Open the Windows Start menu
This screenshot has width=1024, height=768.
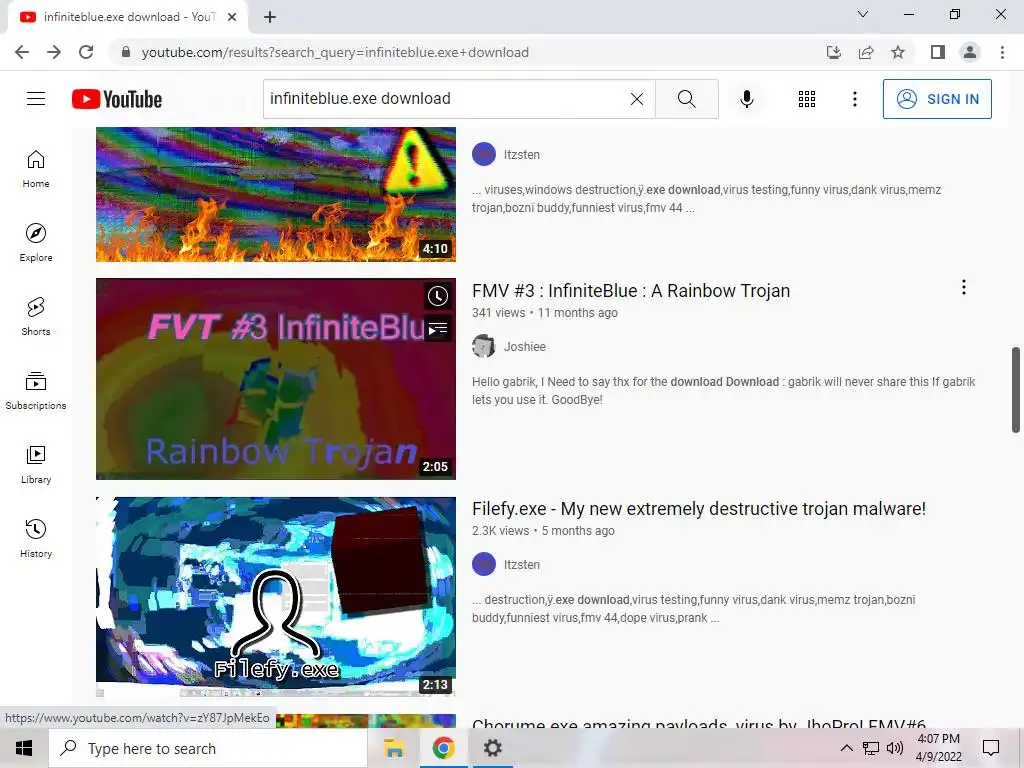pos(24,748)
